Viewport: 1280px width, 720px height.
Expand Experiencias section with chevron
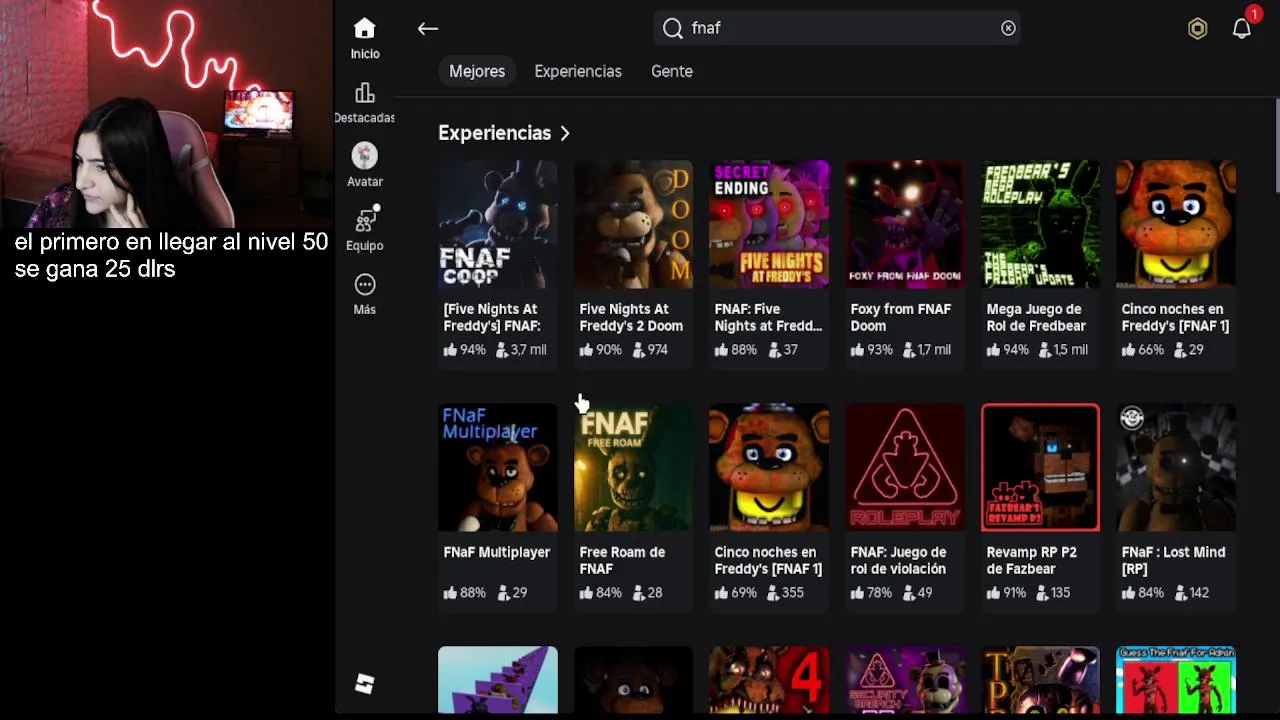(565, 133)
